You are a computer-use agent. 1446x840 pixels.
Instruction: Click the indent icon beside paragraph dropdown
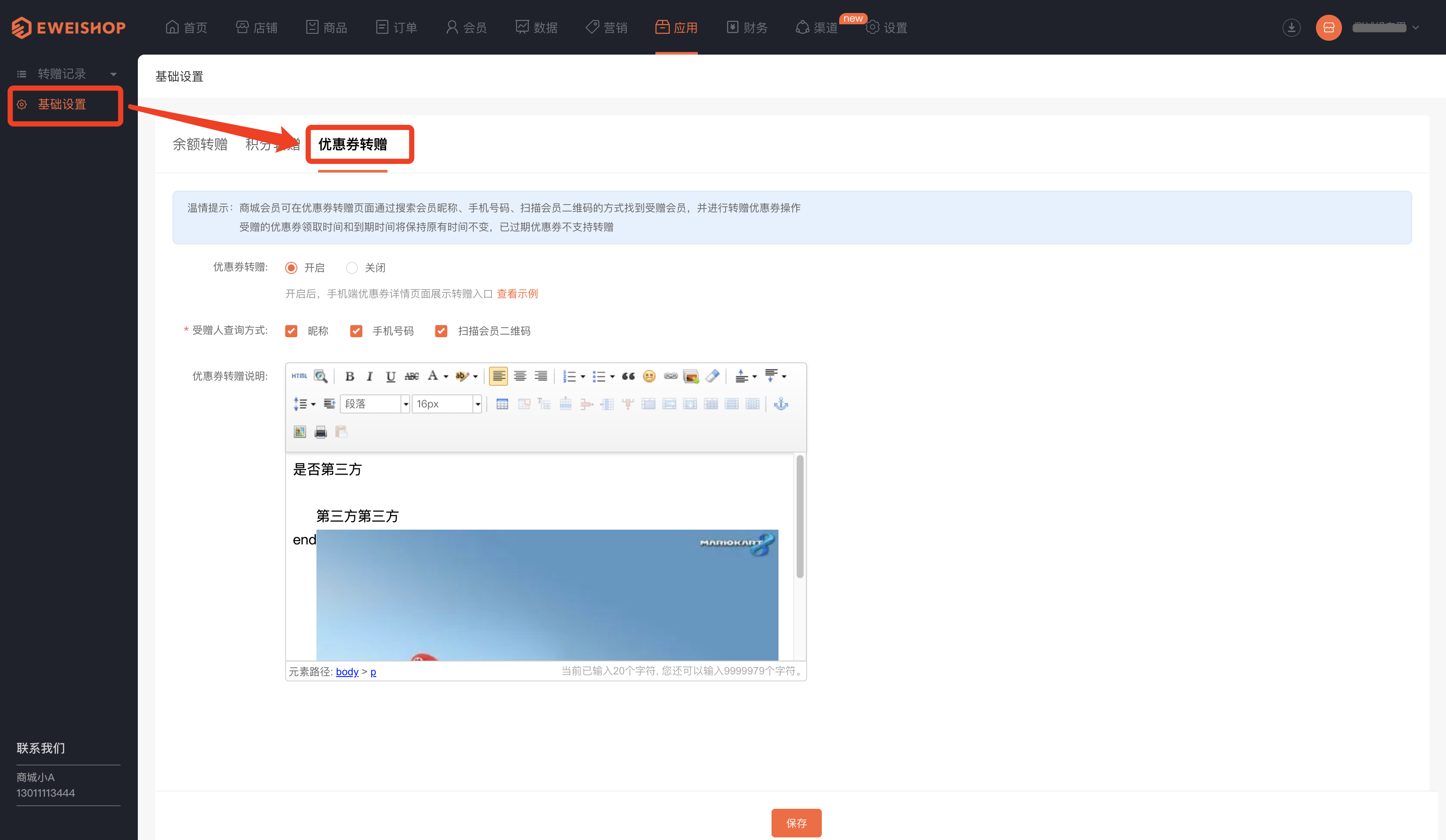(329, 404)
